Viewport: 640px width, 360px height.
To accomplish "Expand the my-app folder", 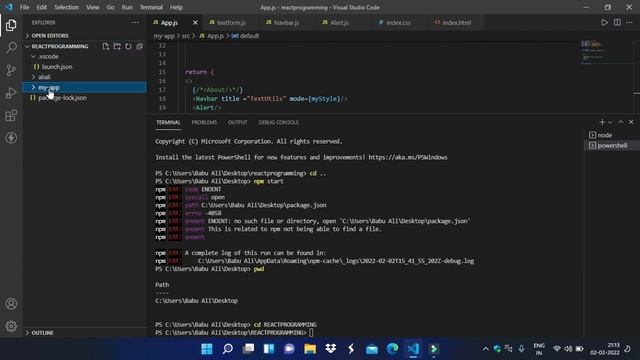I will click(48, 87).
